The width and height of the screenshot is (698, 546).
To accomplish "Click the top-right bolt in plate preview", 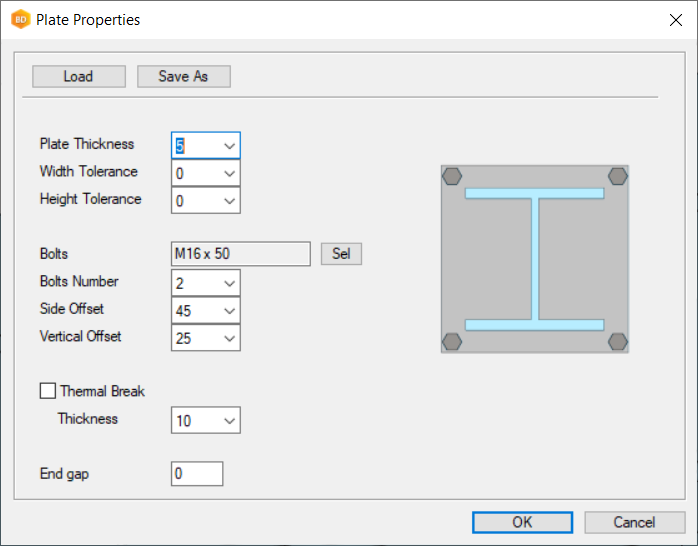I will tap(617, 177).
